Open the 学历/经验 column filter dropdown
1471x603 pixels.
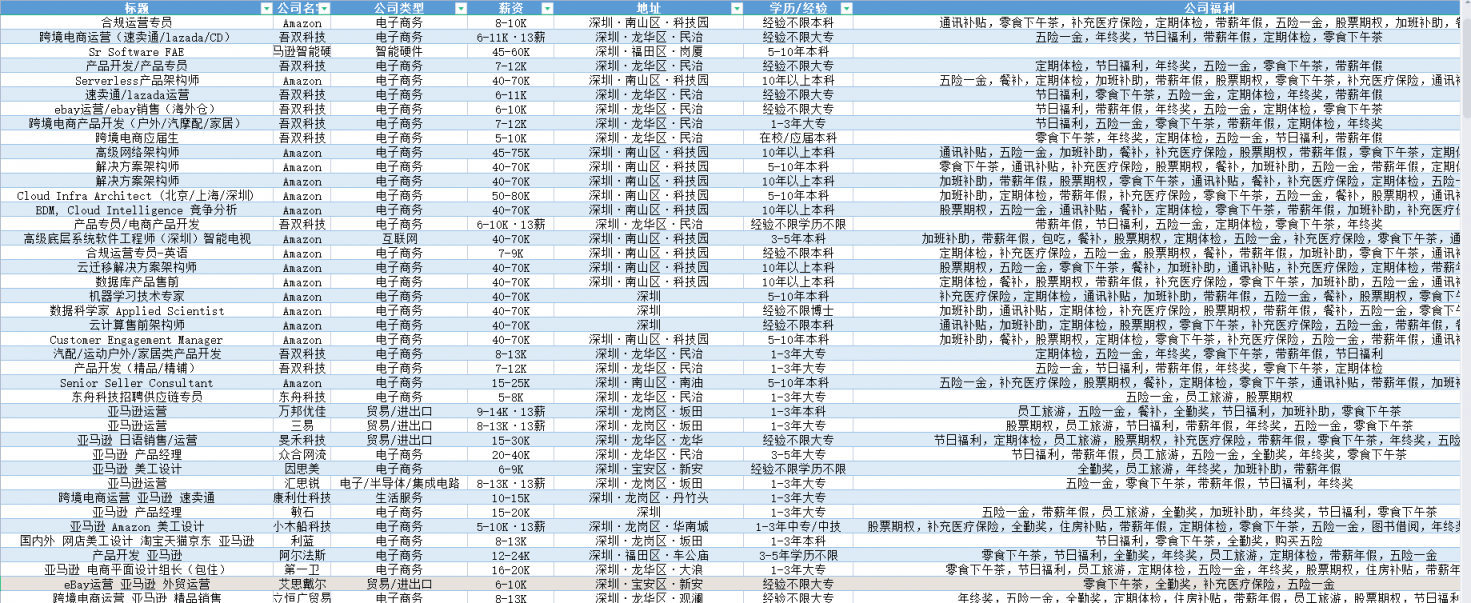pyautogui.click(x=846, y=8)
